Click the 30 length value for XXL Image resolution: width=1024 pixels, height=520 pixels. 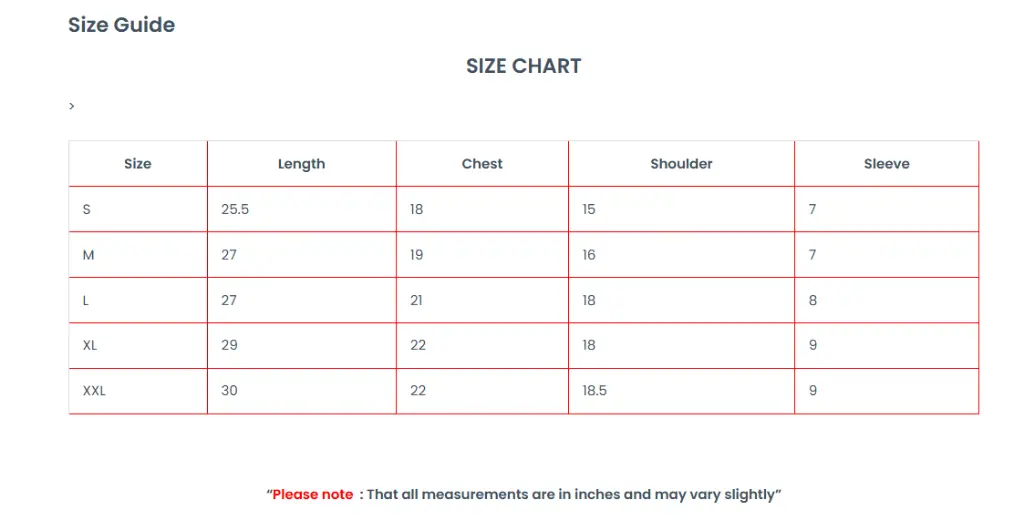(x=229, y=391)
